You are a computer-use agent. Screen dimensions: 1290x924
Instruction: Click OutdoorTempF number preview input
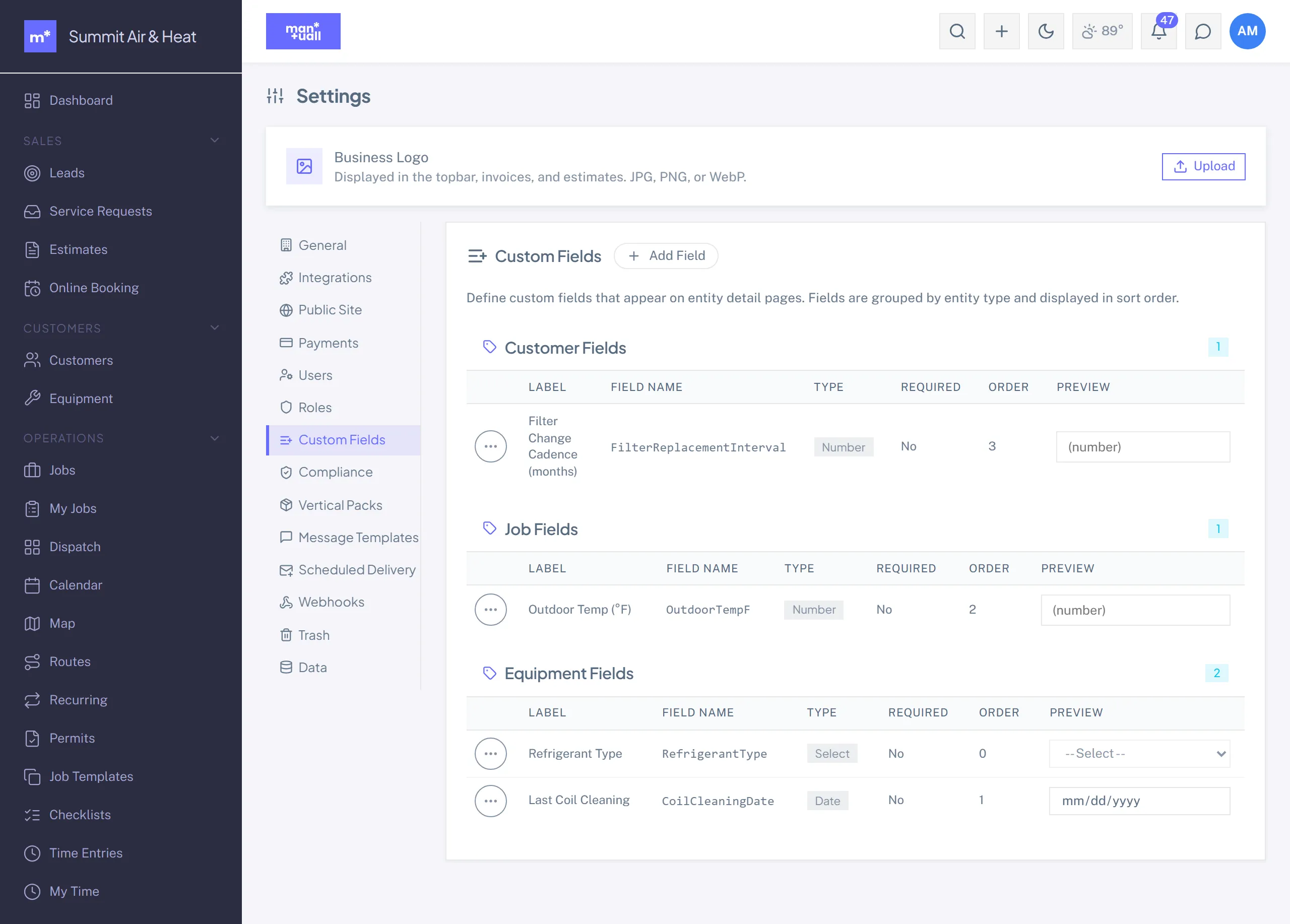pyautogui.click(x=1135, y=611)
